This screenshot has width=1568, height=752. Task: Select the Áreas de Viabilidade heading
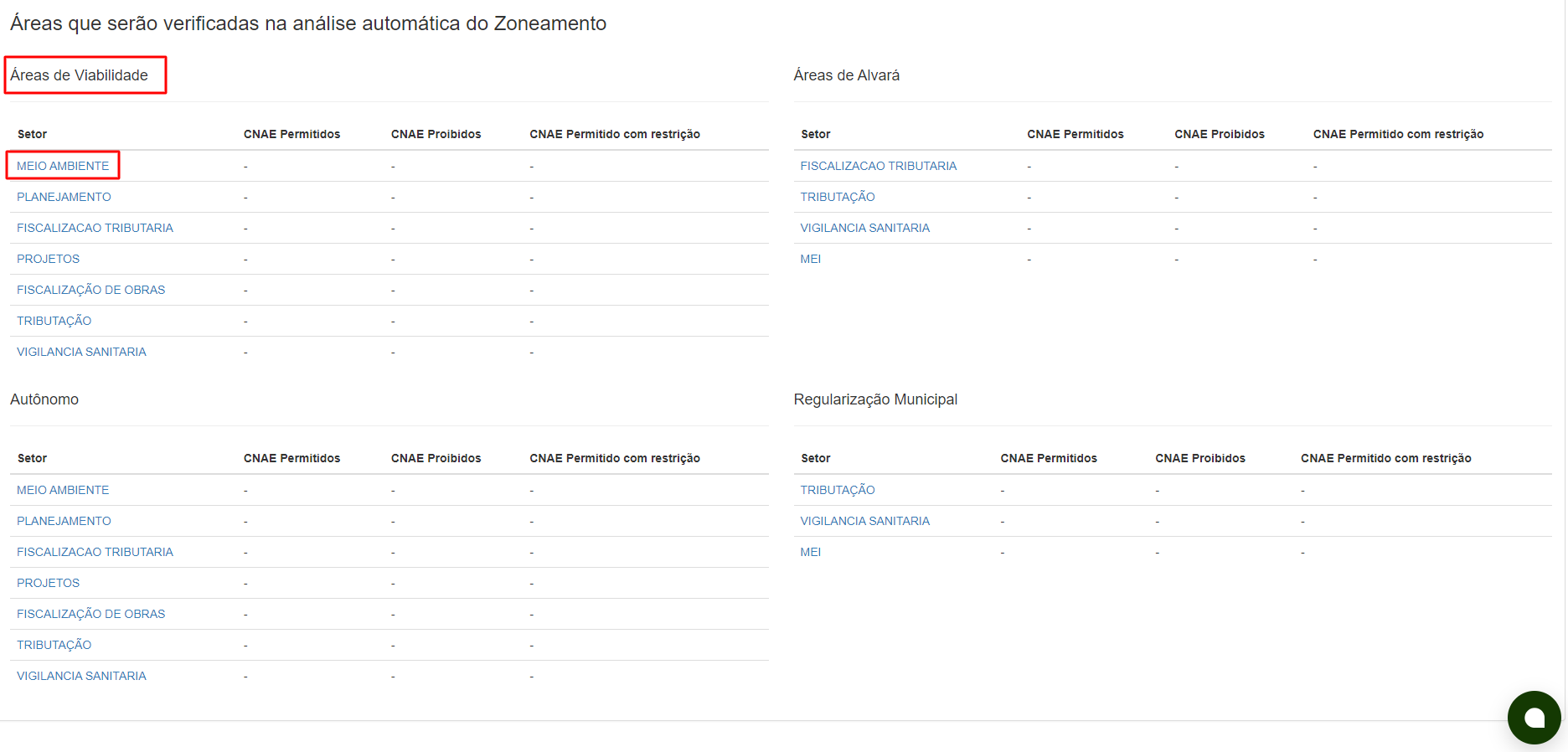[x=79, y=75]
